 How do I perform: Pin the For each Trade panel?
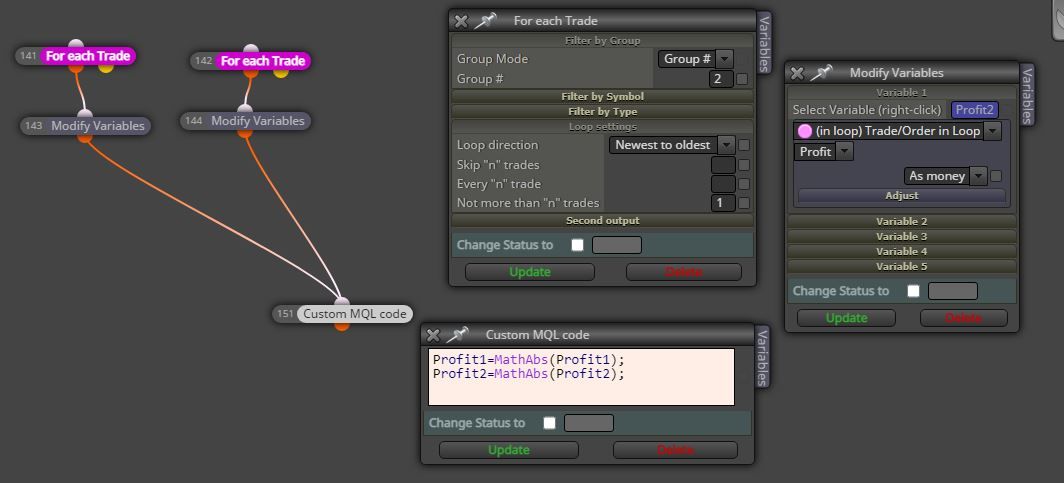[485, 21]
